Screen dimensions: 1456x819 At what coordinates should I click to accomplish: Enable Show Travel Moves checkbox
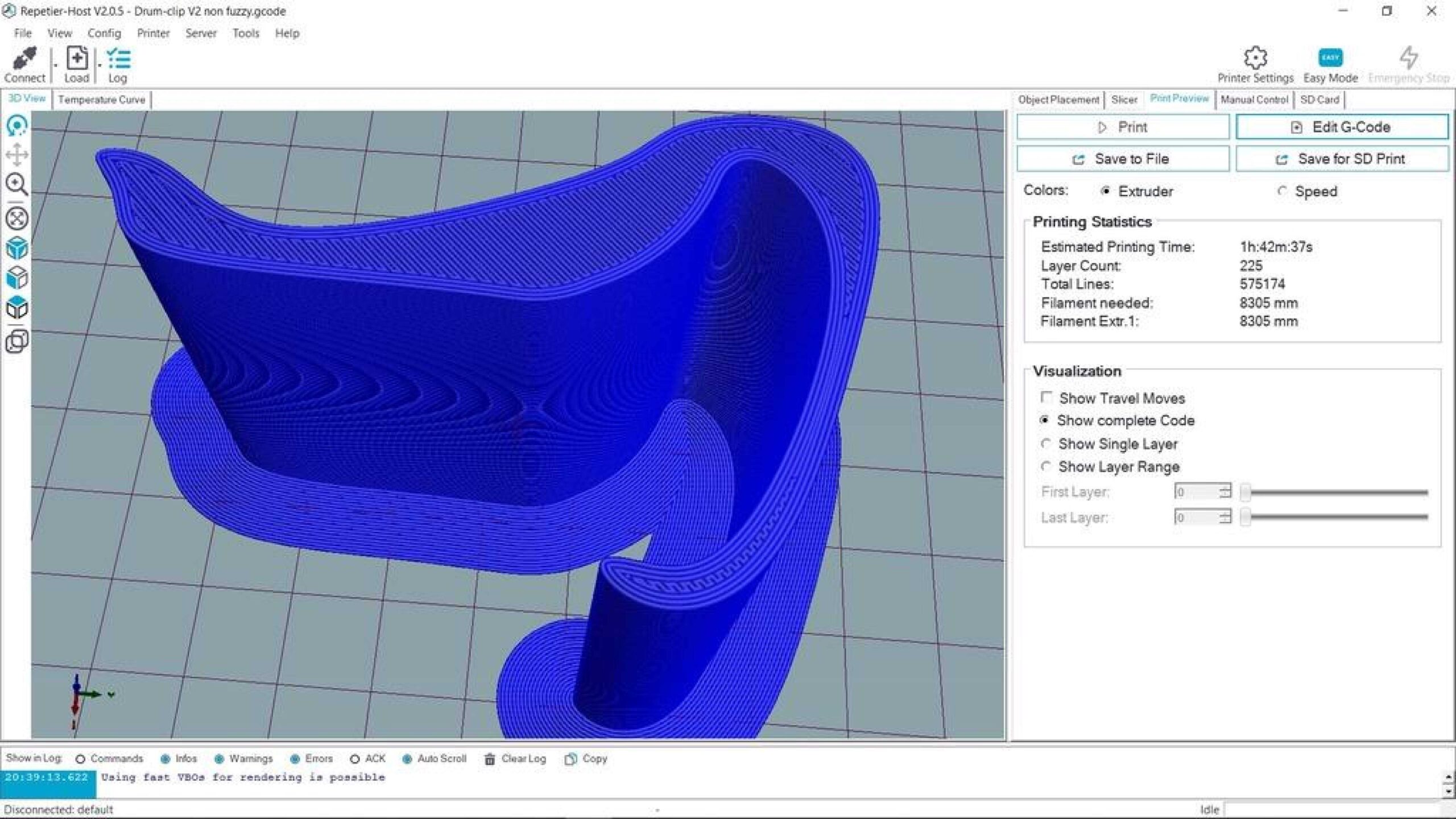point(1046,397)
